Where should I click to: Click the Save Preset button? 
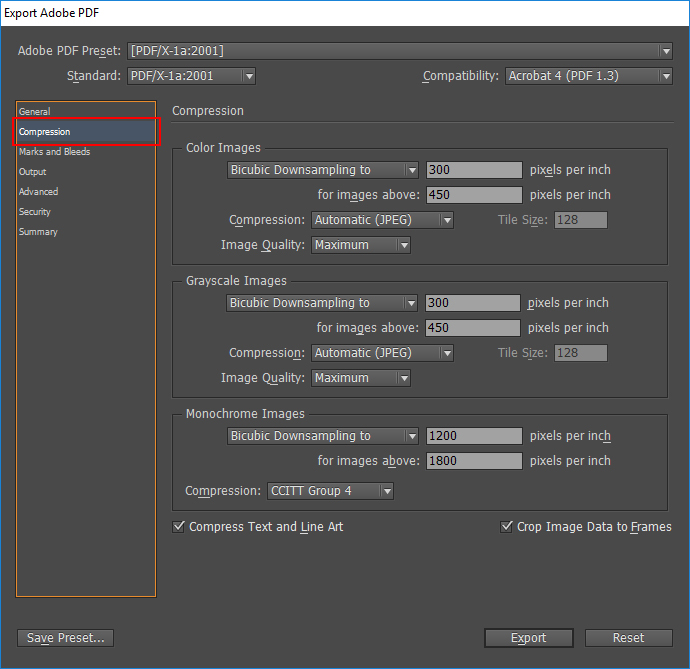66,638
